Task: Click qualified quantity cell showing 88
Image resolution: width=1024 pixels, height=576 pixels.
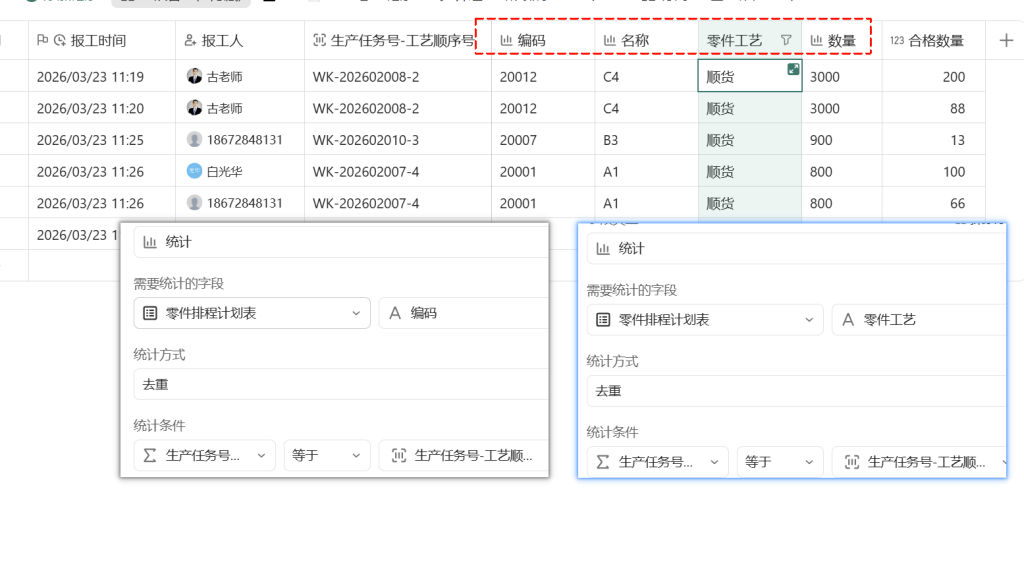Action: click(933, 108)
